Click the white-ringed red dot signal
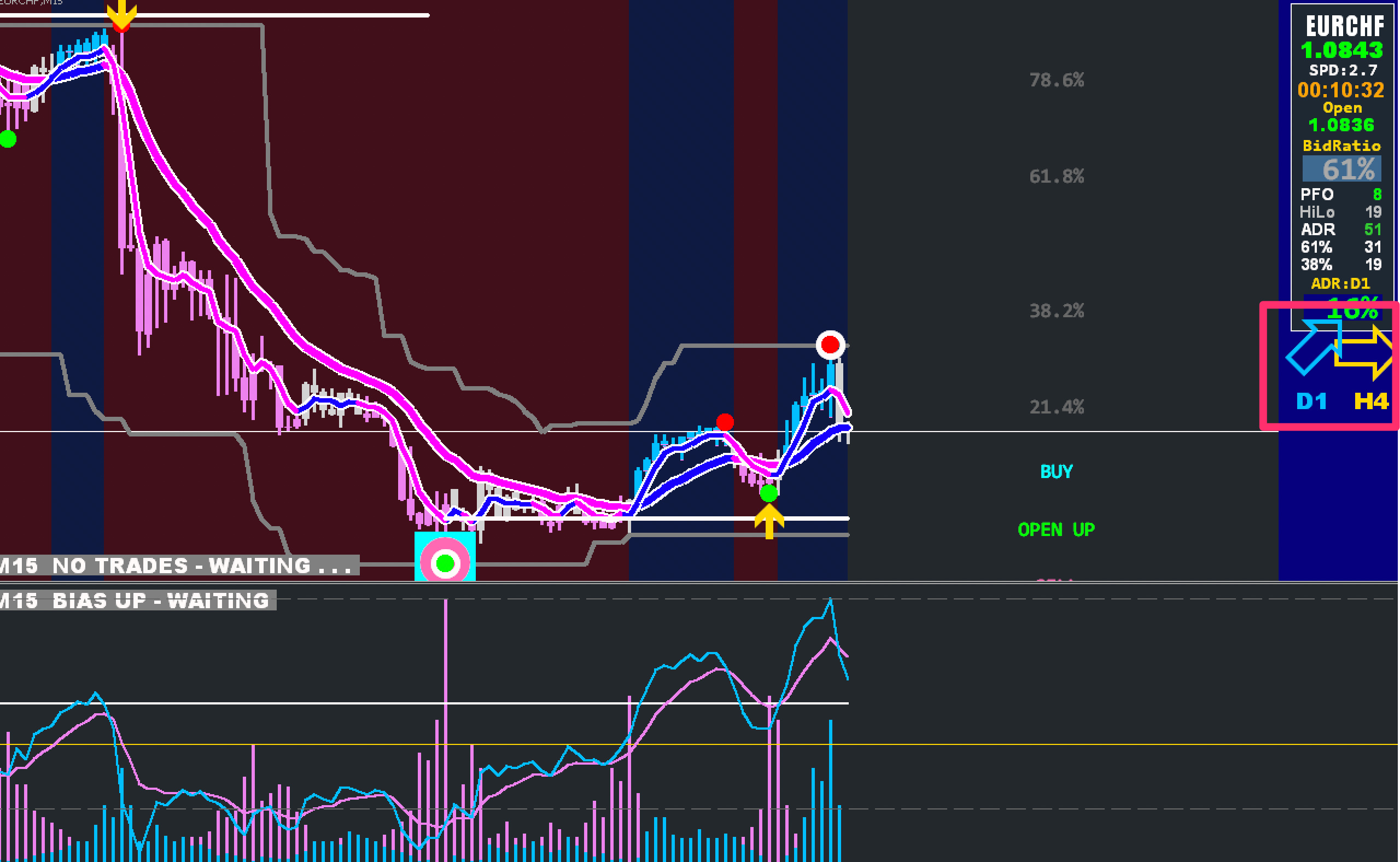This screenshot has width=1400, height=862. [x=830, y=345]
